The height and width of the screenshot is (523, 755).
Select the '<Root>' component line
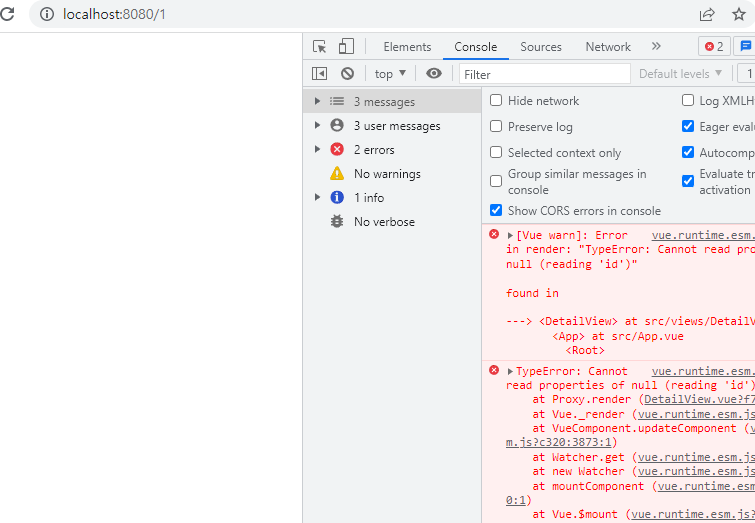(585, 350)
